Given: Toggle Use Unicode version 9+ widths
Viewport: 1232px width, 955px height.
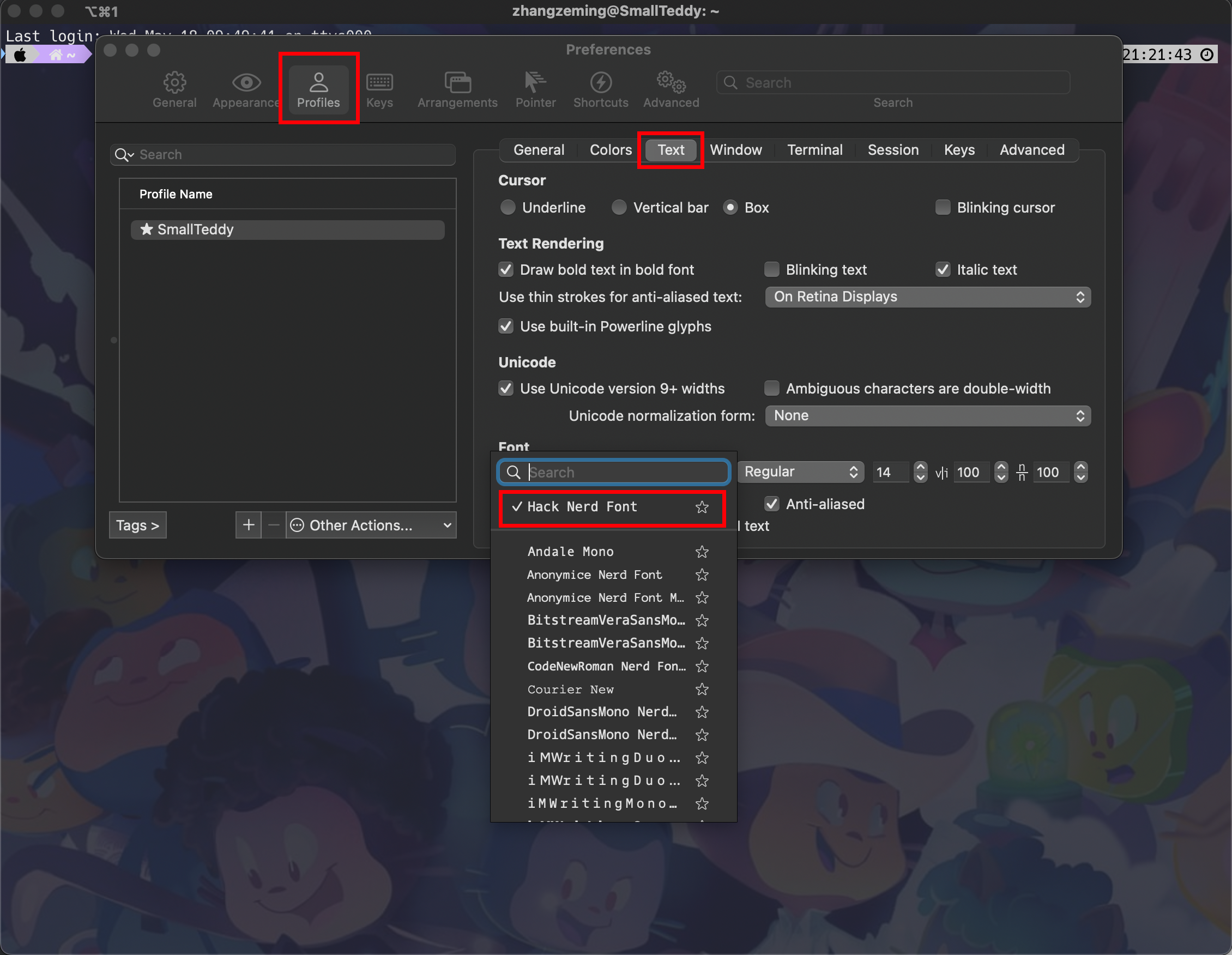Looking at the screenshot, I should 506,388.
